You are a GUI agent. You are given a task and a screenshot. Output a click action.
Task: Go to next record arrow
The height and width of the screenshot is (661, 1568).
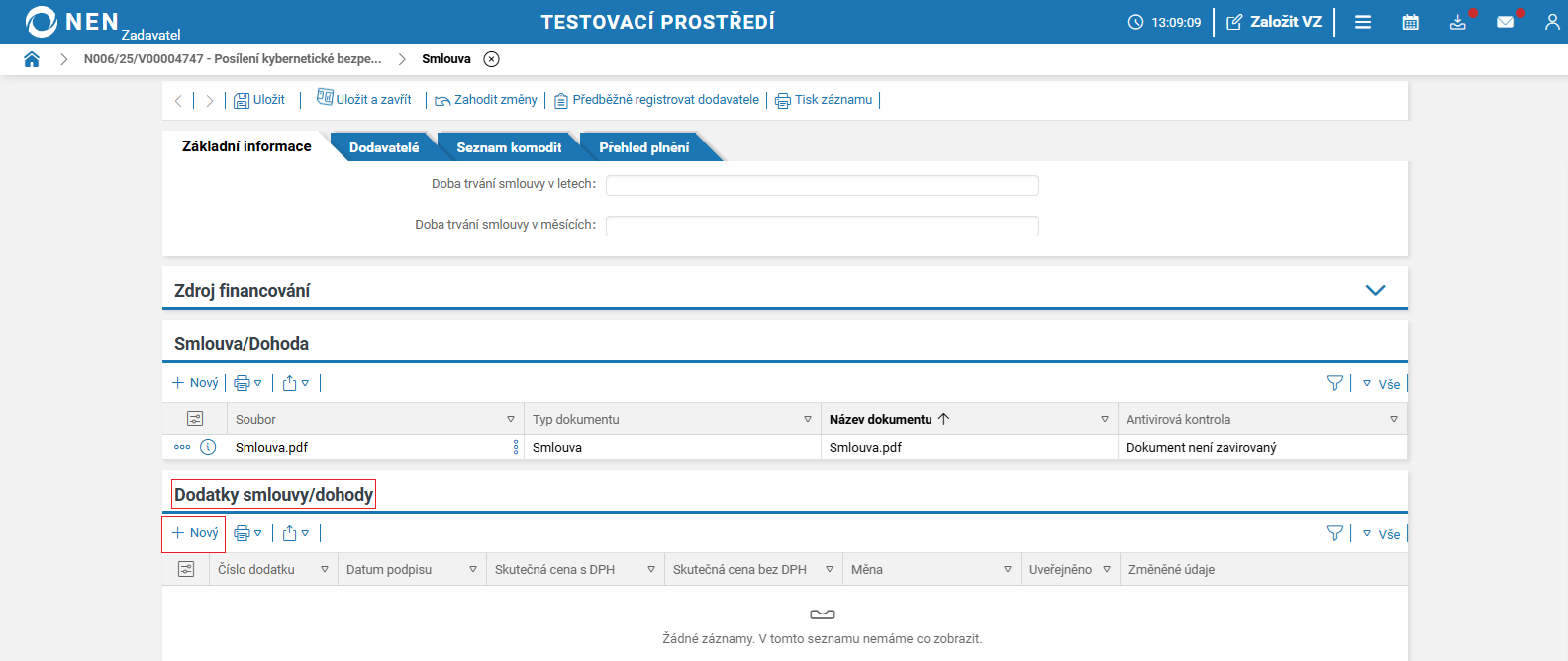(x=210, y=101)
